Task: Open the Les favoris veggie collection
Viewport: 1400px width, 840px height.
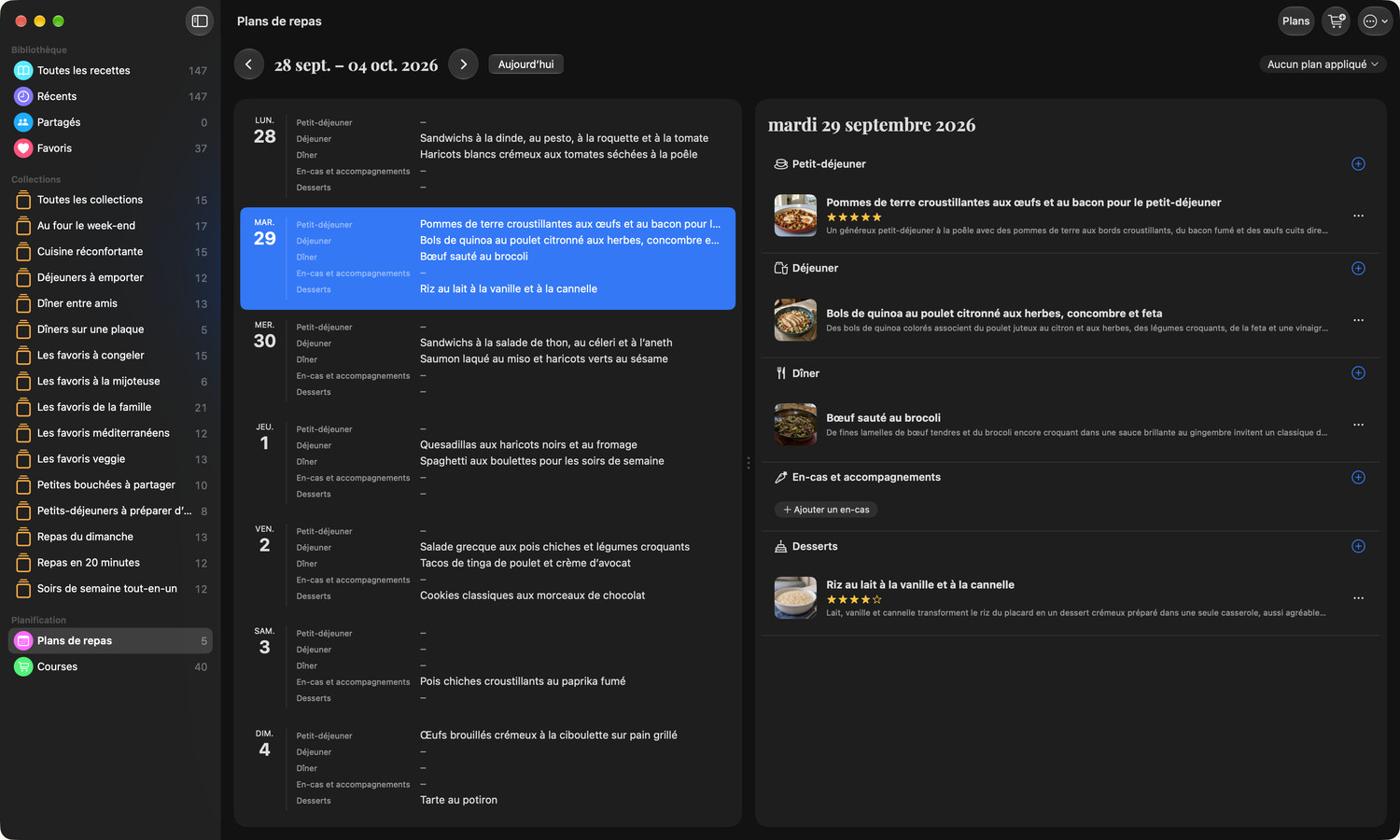Action: click(x=110, y=459)
